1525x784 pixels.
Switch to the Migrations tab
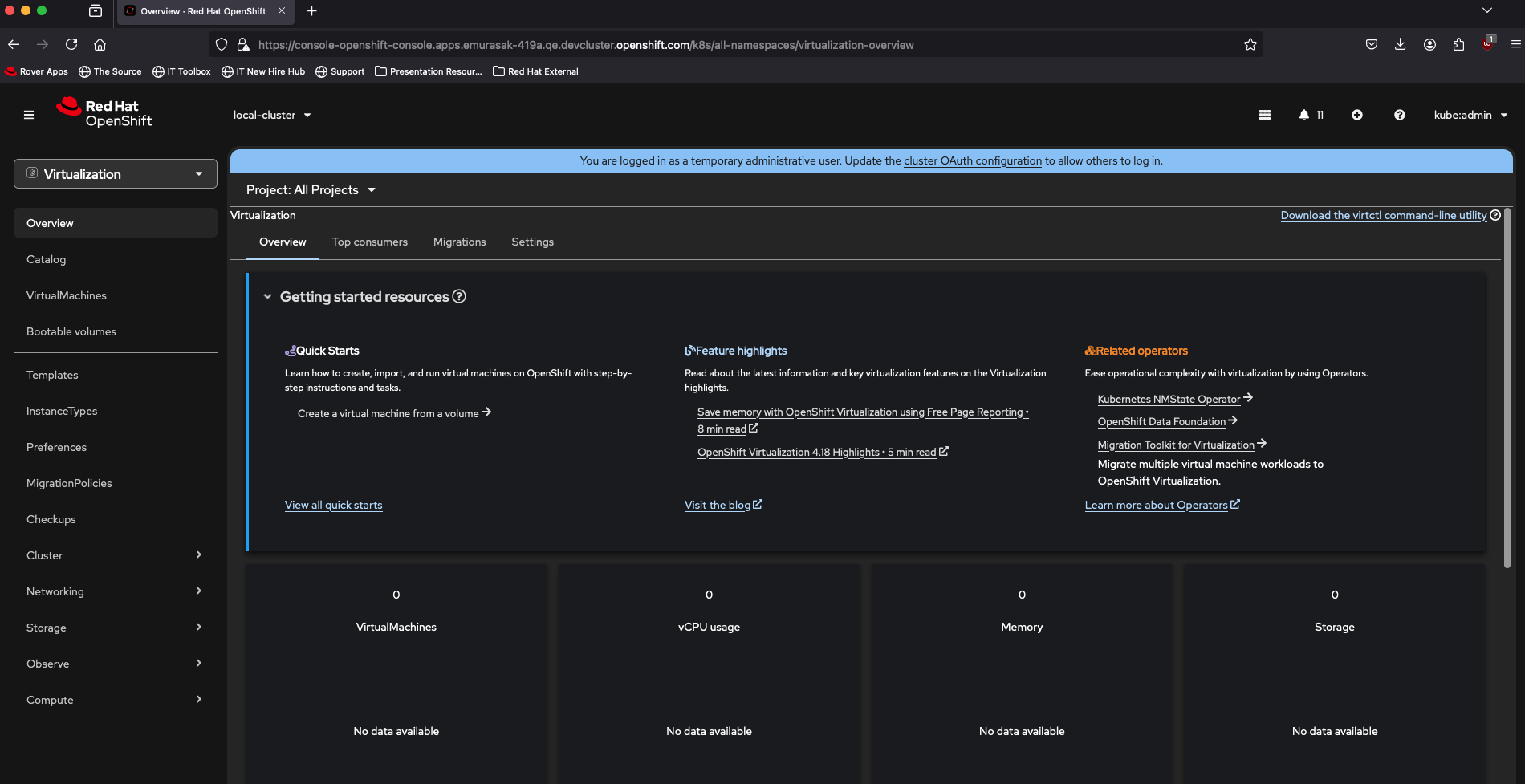459,242
